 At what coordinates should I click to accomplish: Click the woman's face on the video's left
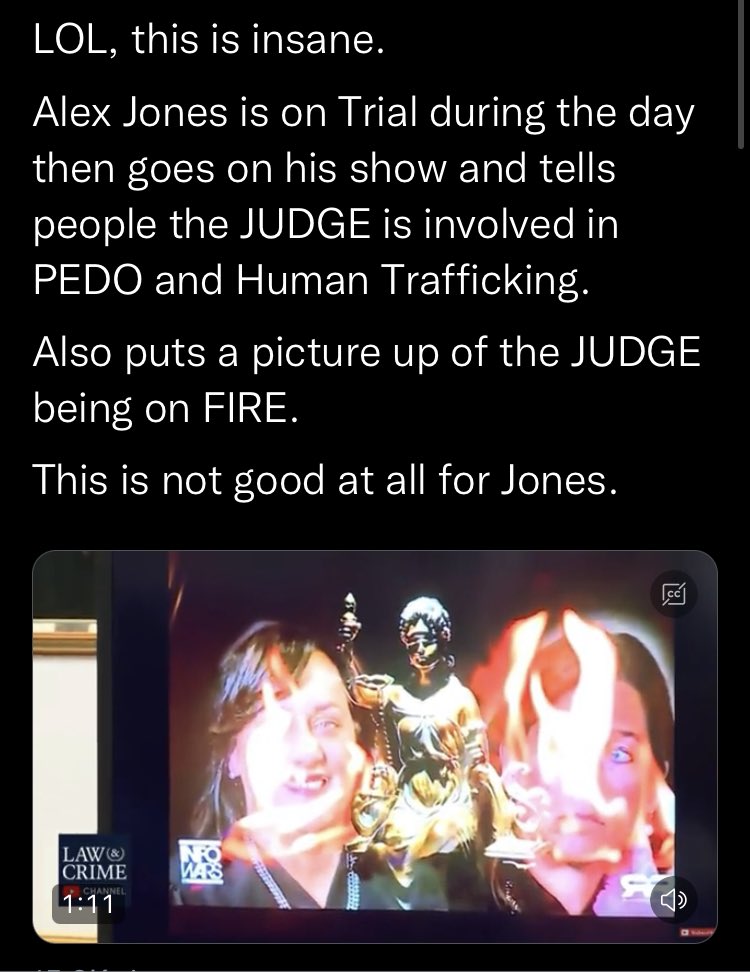click(x=291, y=744)
